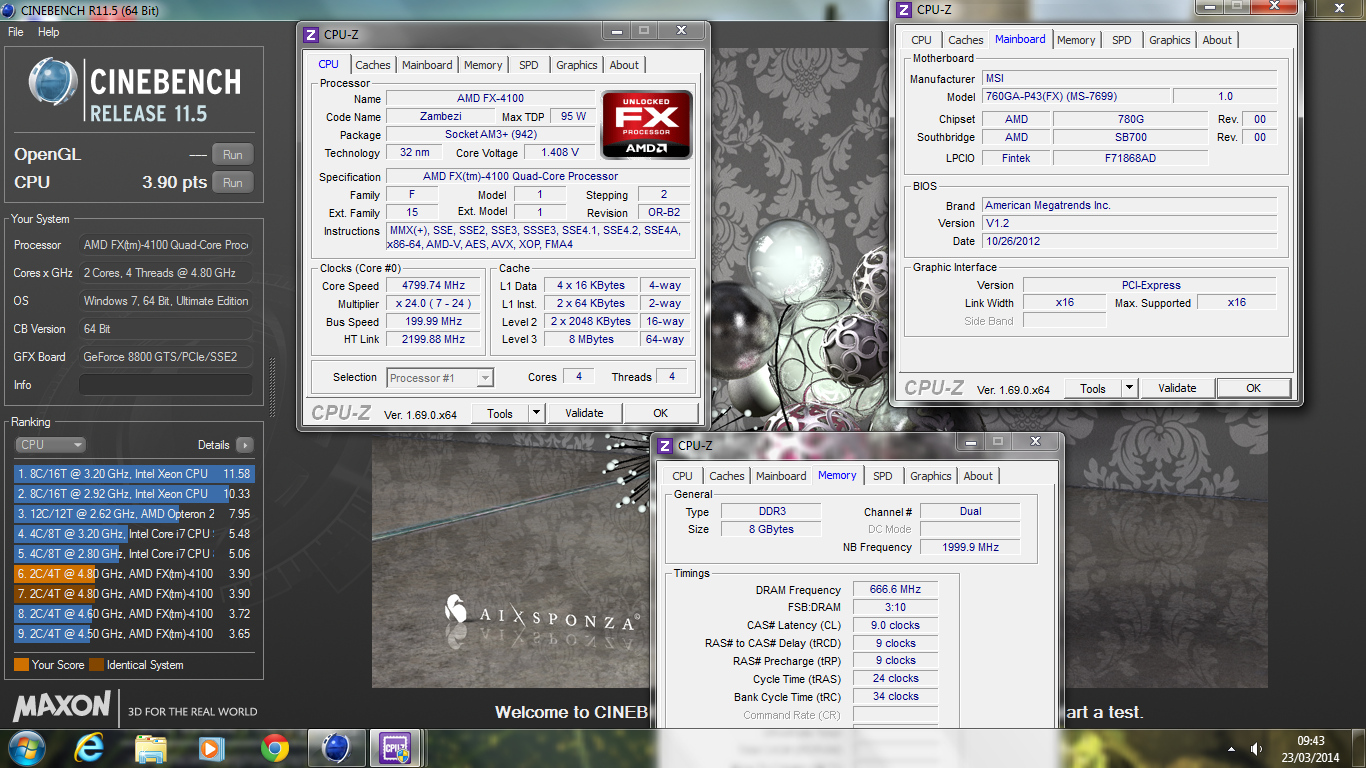Select ranking row 12C/12T AMD Opteron
The width and height of the screenshot is (1366, 768).
pyautogui.click(x=134, y=514)
